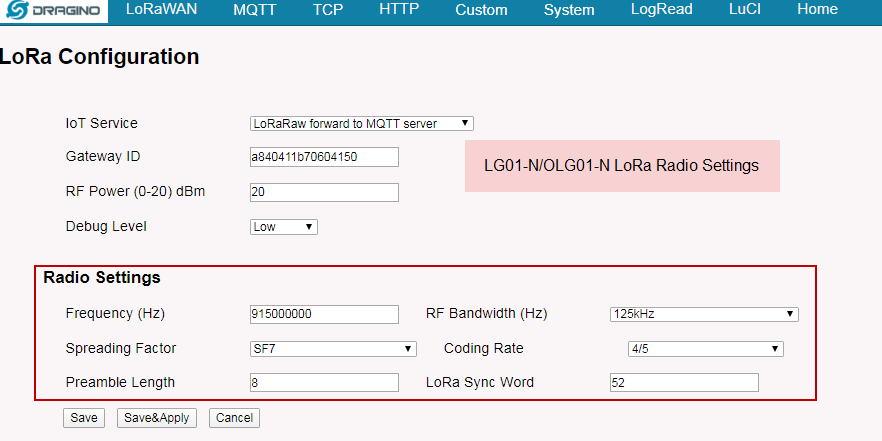Screen dimensions: 882x441
Task: Open the Spreading Factor dropdown
Action: tap(334, 349)
